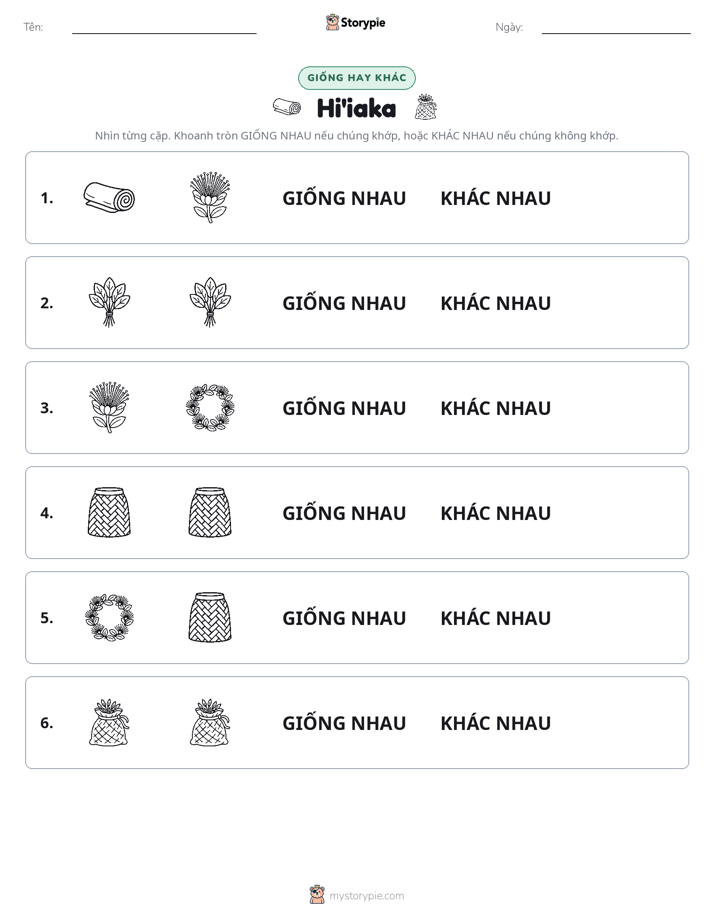Screen dimensions: 714x924
Task: Select the left leaf bundle in row 2
Action: point(109,302)
